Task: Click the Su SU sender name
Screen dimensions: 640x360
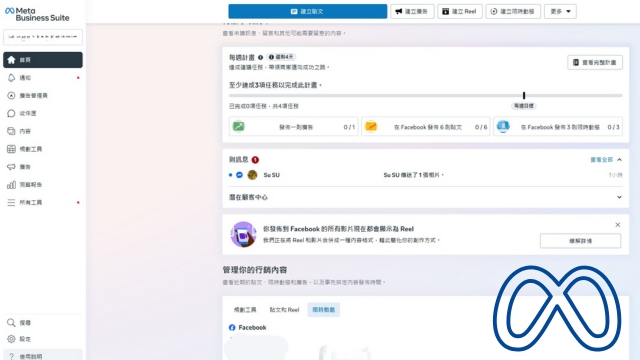Action: 271,175
